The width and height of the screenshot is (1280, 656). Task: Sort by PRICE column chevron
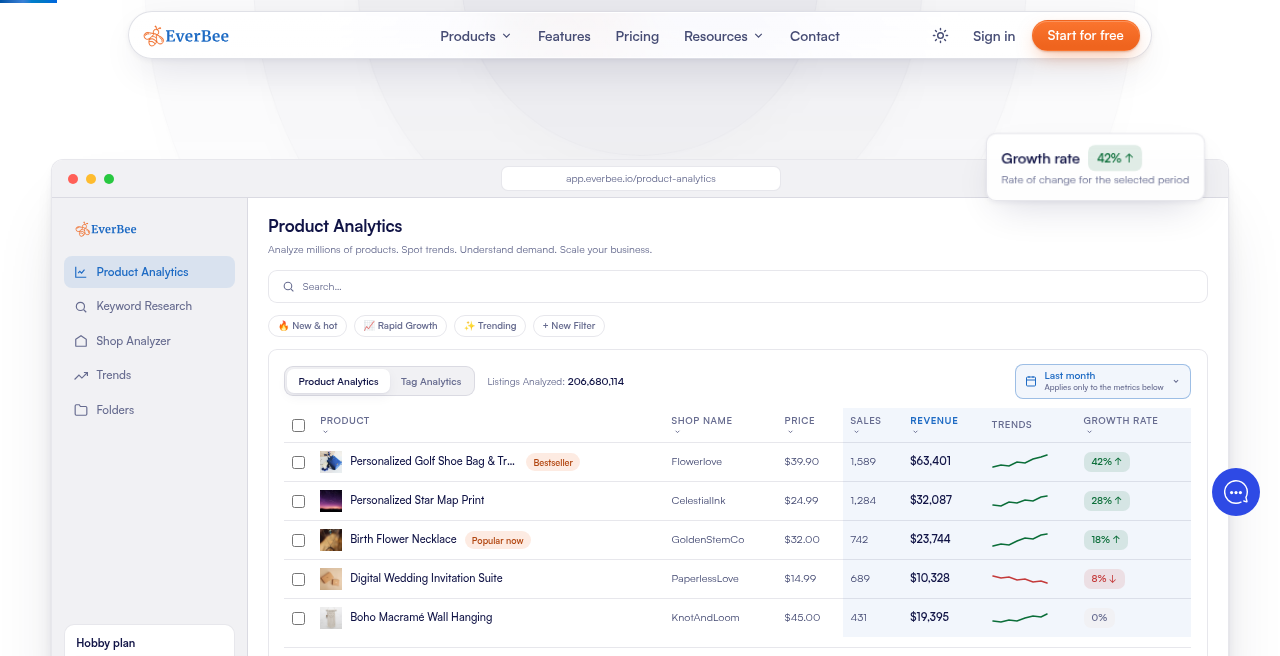pyautogui.click(x=790, y=432)
